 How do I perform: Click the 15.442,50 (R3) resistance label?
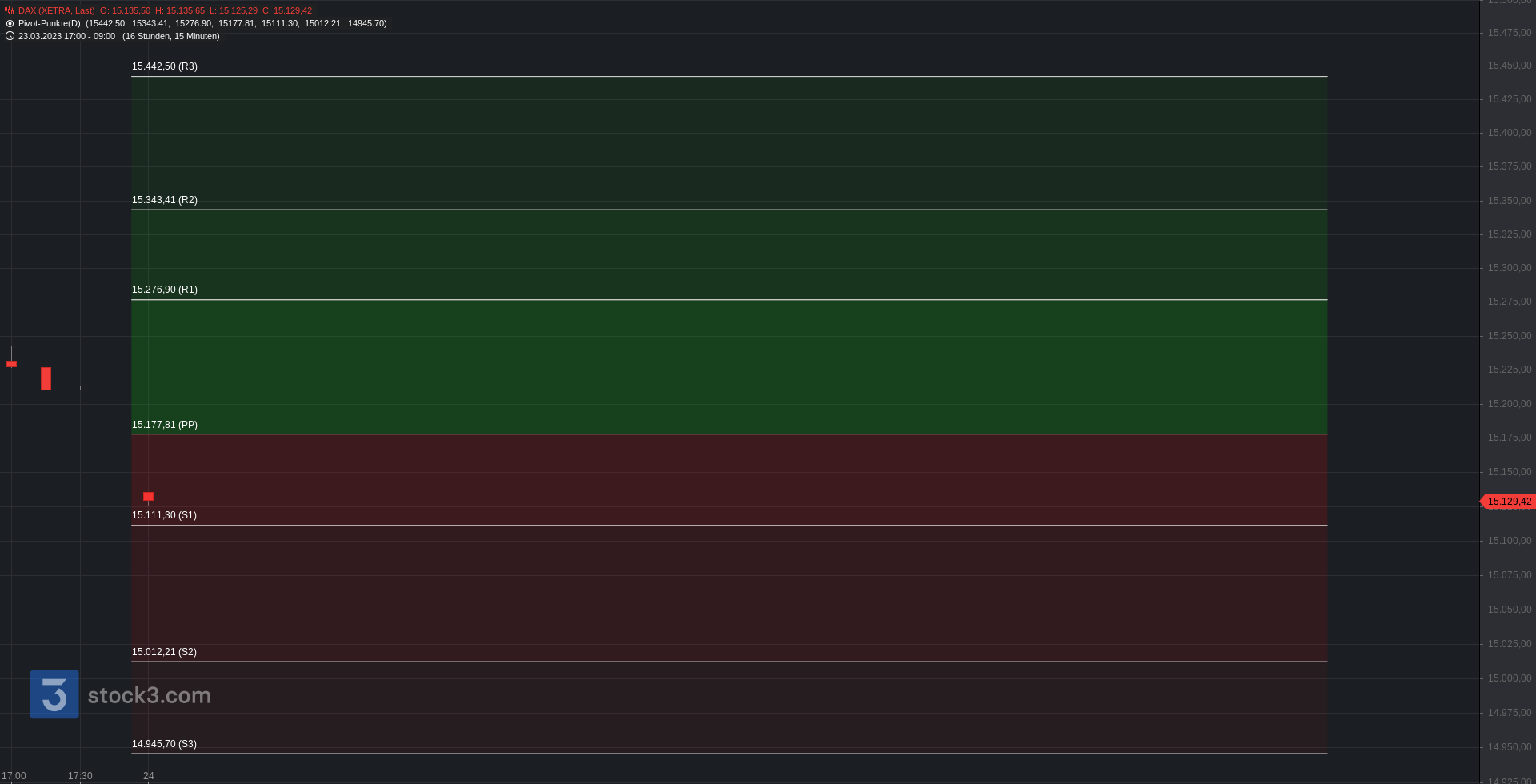click(x=165, y=66)
